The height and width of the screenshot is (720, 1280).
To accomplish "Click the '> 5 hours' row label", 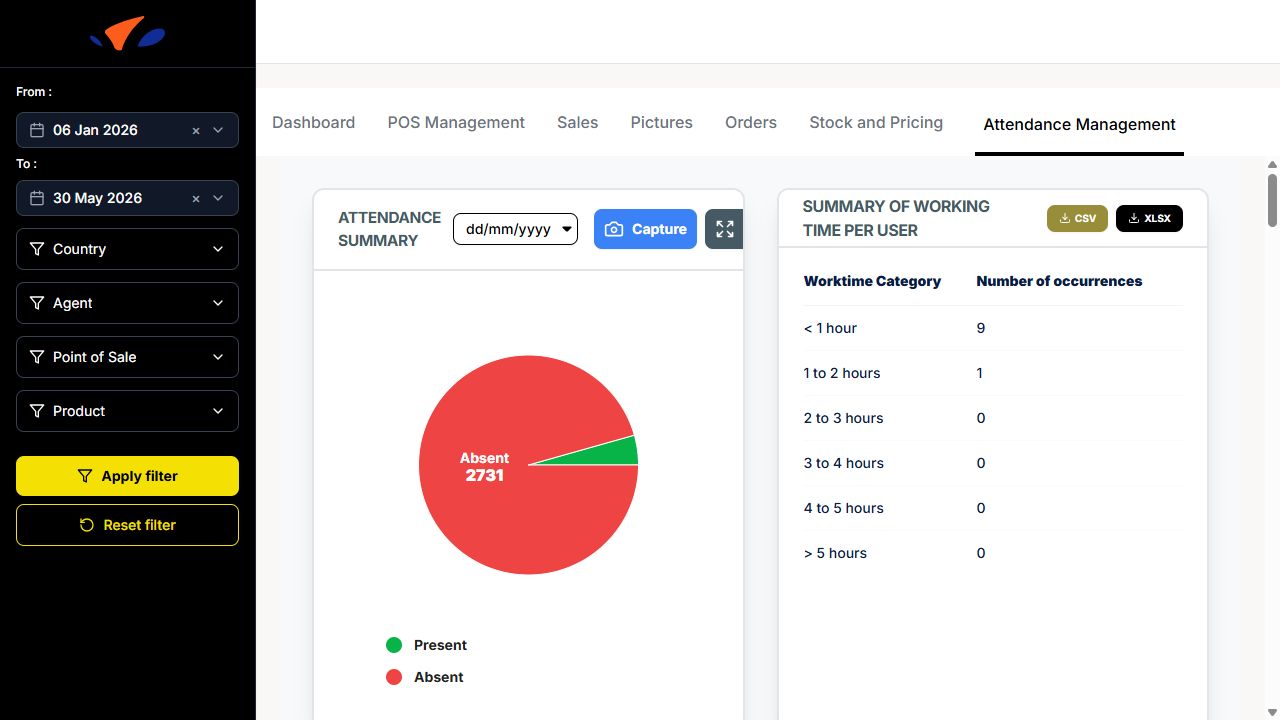I will point(835,553).
